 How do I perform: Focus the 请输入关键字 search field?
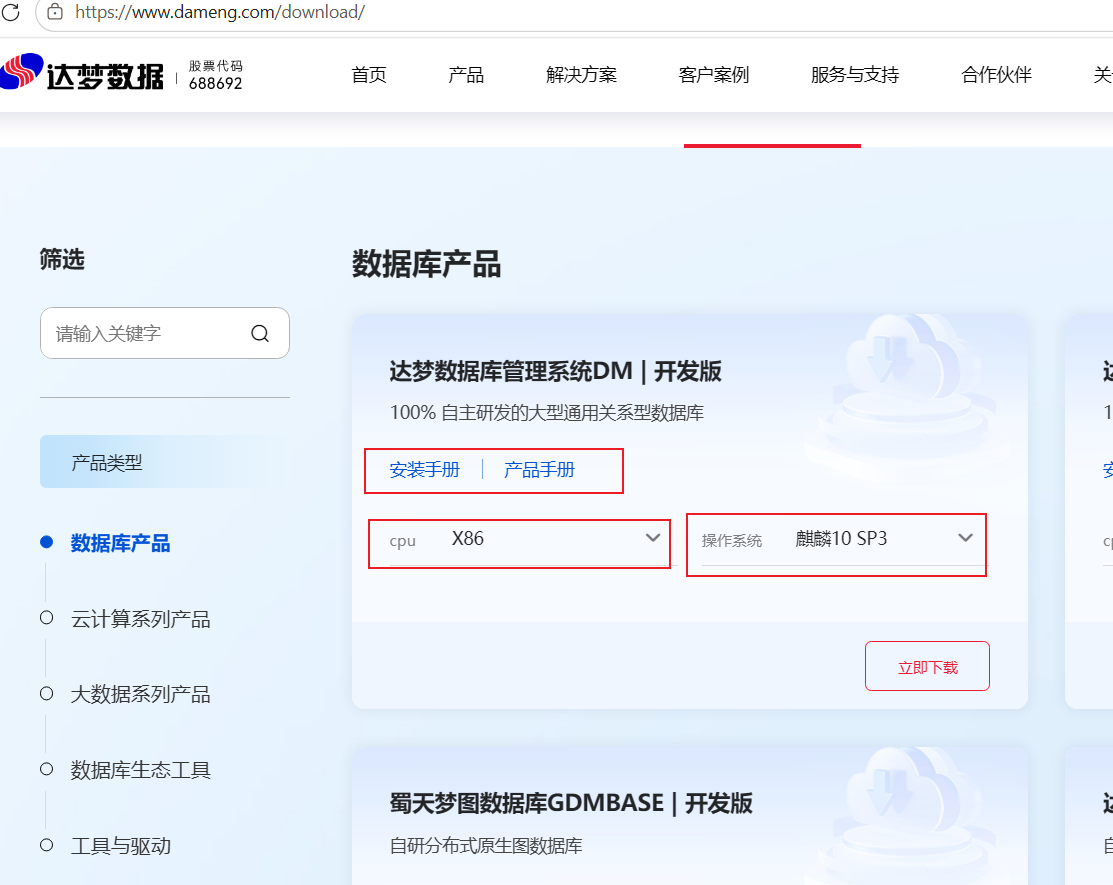coord(165,333)
